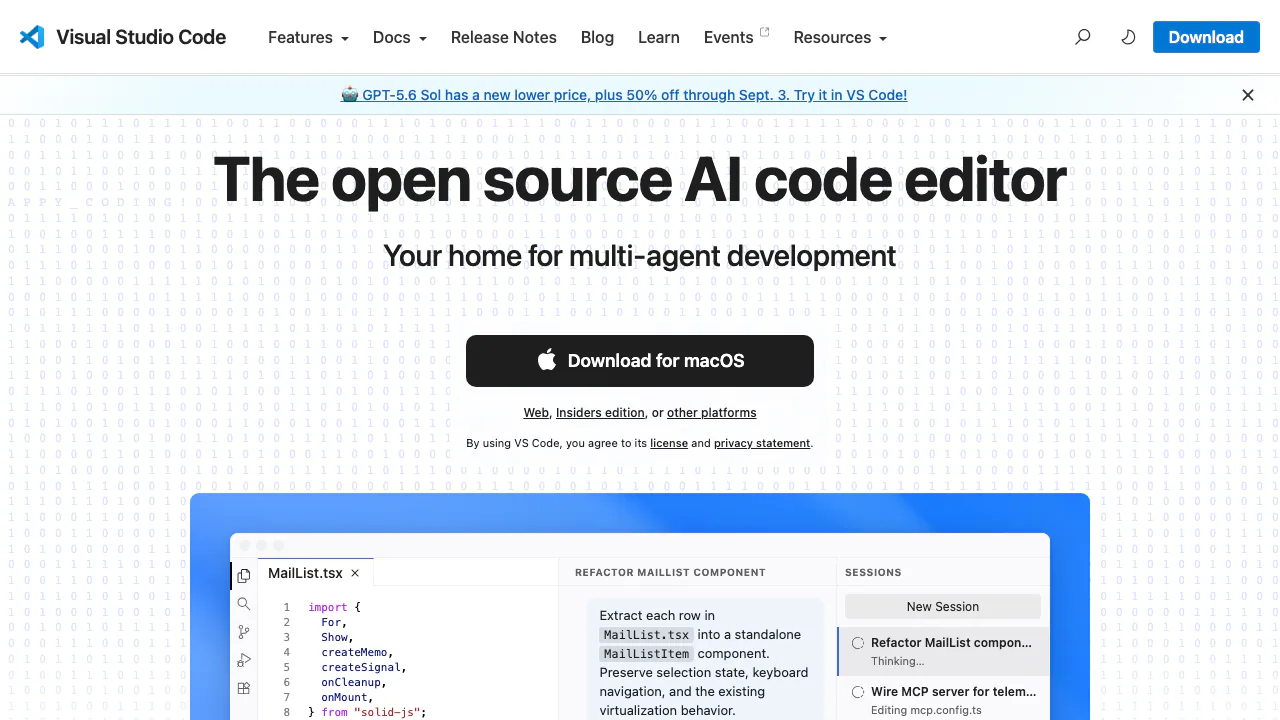Click the Thinking... status text
1280x720 pixels.
point(897,661)
